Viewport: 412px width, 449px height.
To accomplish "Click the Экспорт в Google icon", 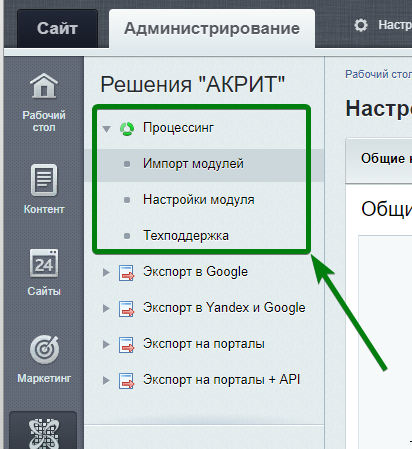I will 127,273.
